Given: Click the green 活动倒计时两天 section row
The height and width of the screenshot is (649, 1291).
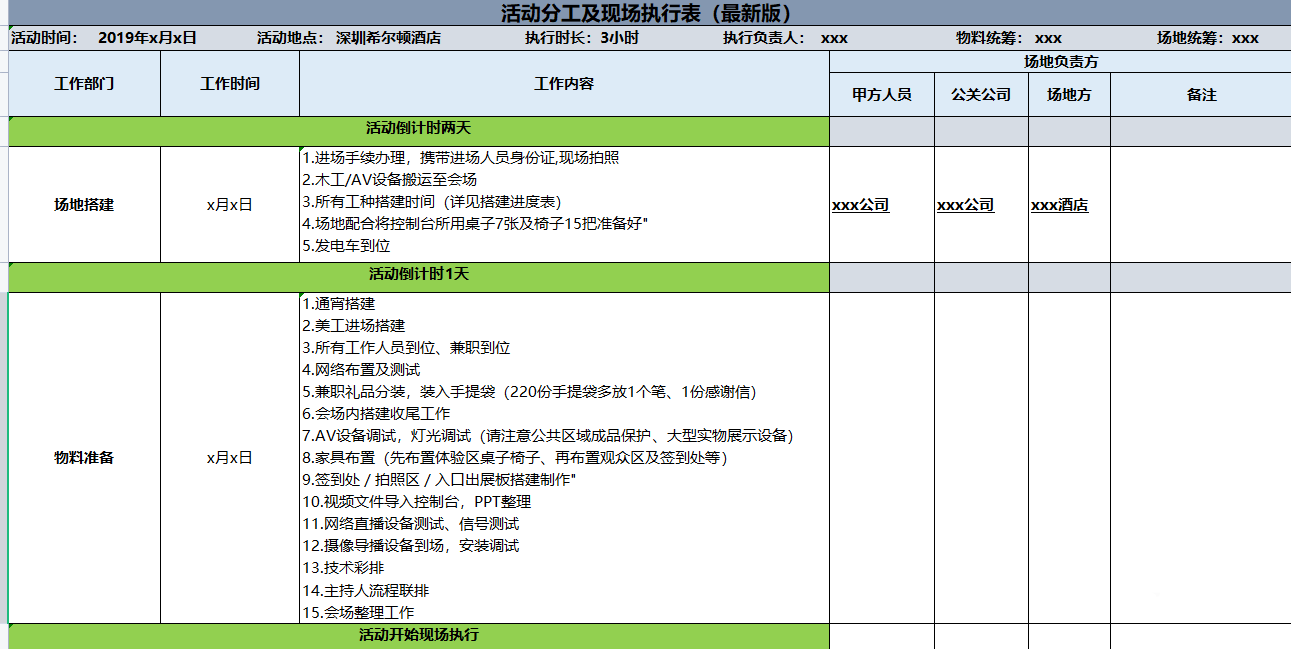Looking at the screenshot, I should pyautogui.click(x=418, y=129).
